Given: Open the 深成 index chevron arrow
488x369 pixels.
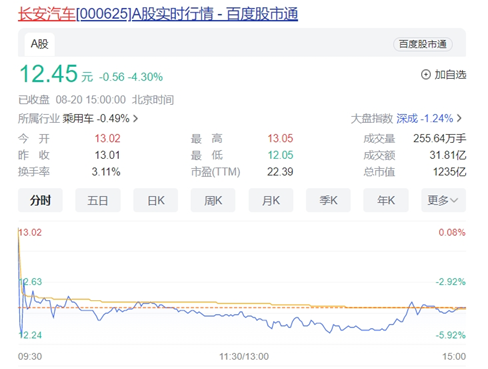Looking at the screenshot, I should pyautogui.click(x=459, y=118).
